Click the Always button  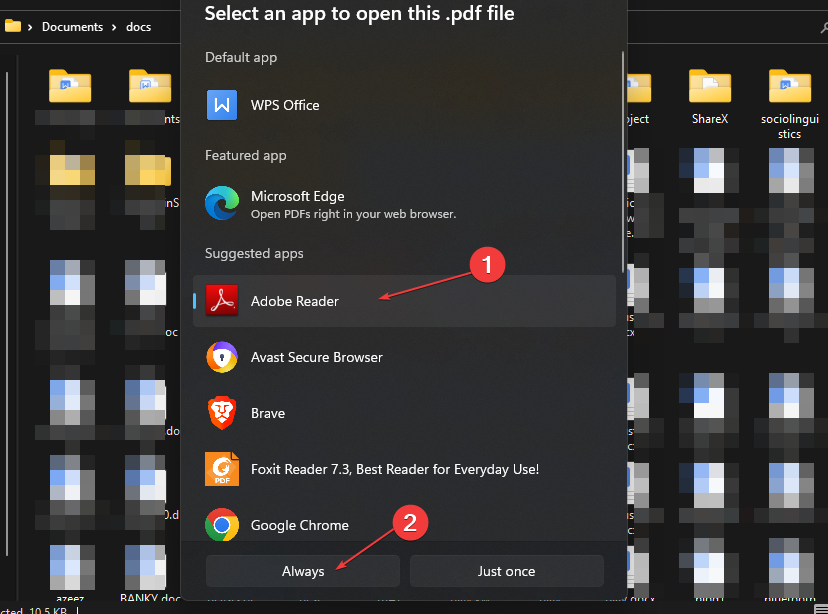click(x=303, y=571)
